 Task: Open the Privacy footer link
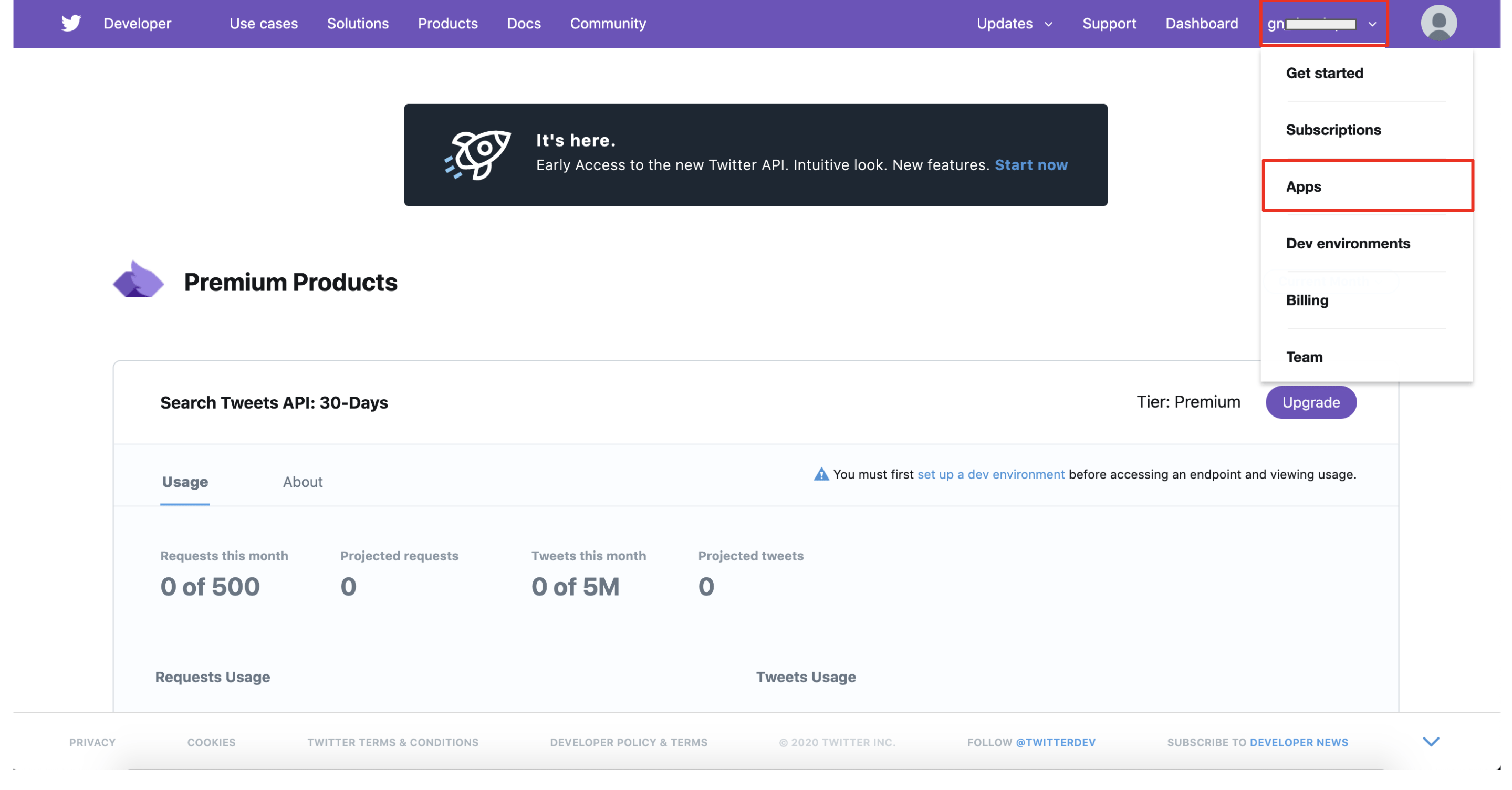pyautogui.click(x=92, y=742)
